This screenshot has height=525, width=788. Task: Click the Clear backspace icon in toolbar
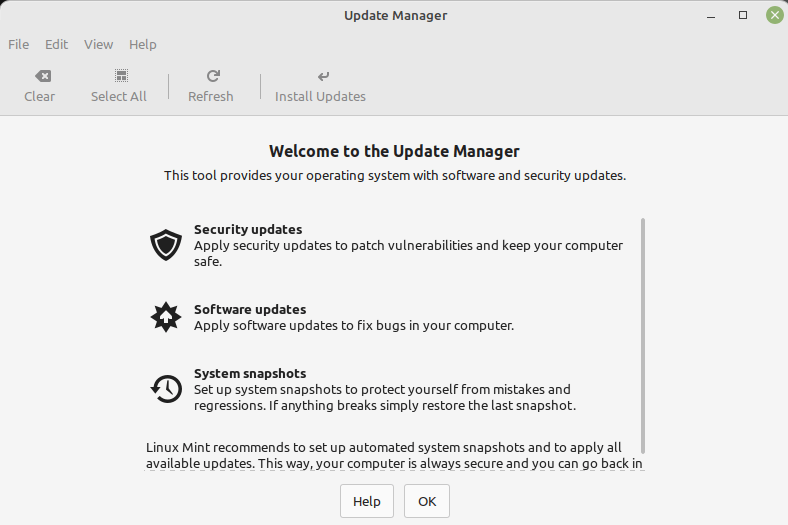(40, 76)
